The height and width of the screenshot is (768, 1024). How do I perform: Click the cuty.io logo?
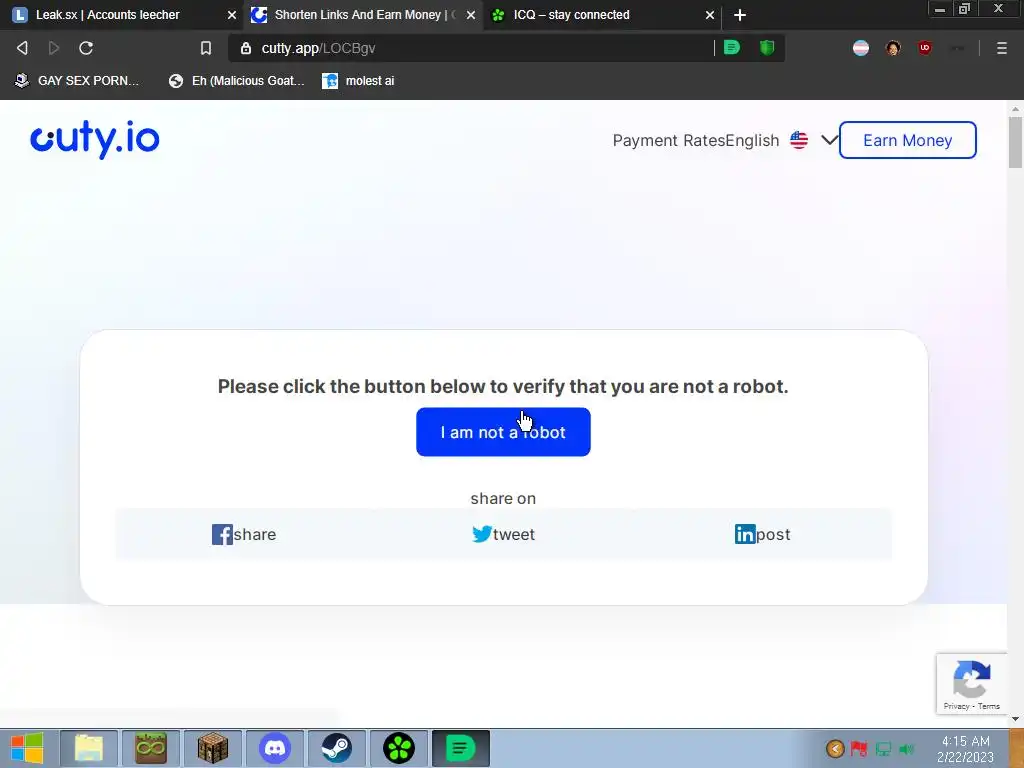[x=95, y=138]
